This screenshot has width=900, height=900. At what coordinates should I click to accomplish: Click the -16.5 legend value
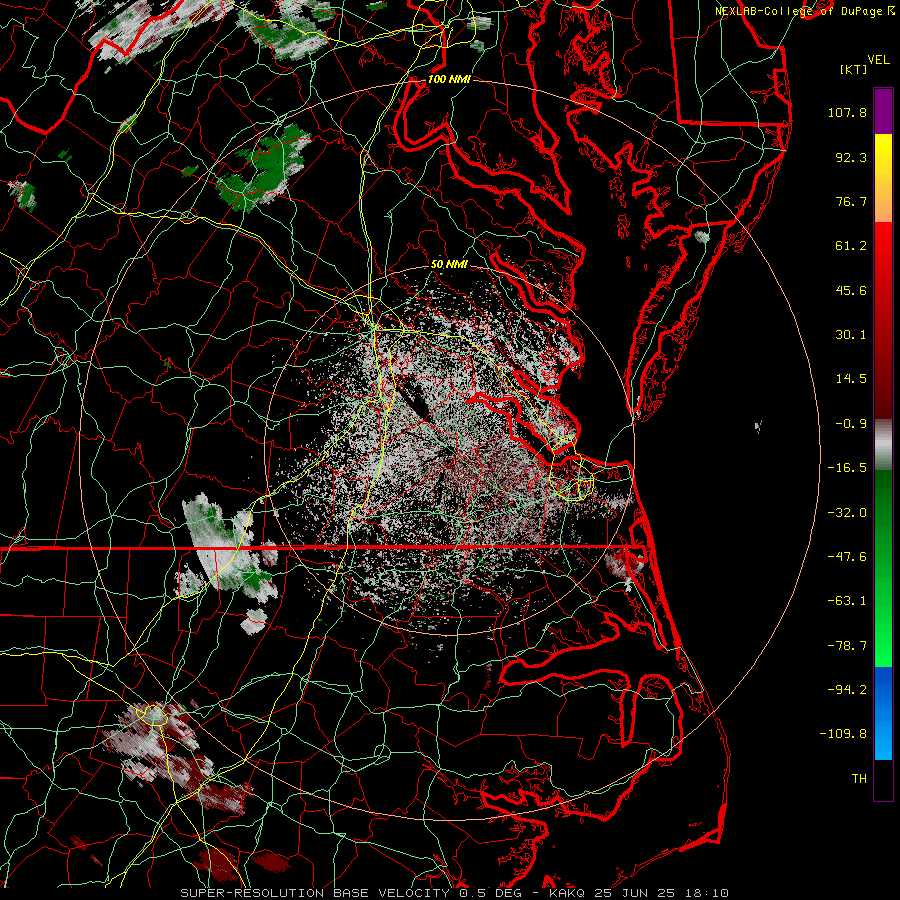[x=847, y=468]
